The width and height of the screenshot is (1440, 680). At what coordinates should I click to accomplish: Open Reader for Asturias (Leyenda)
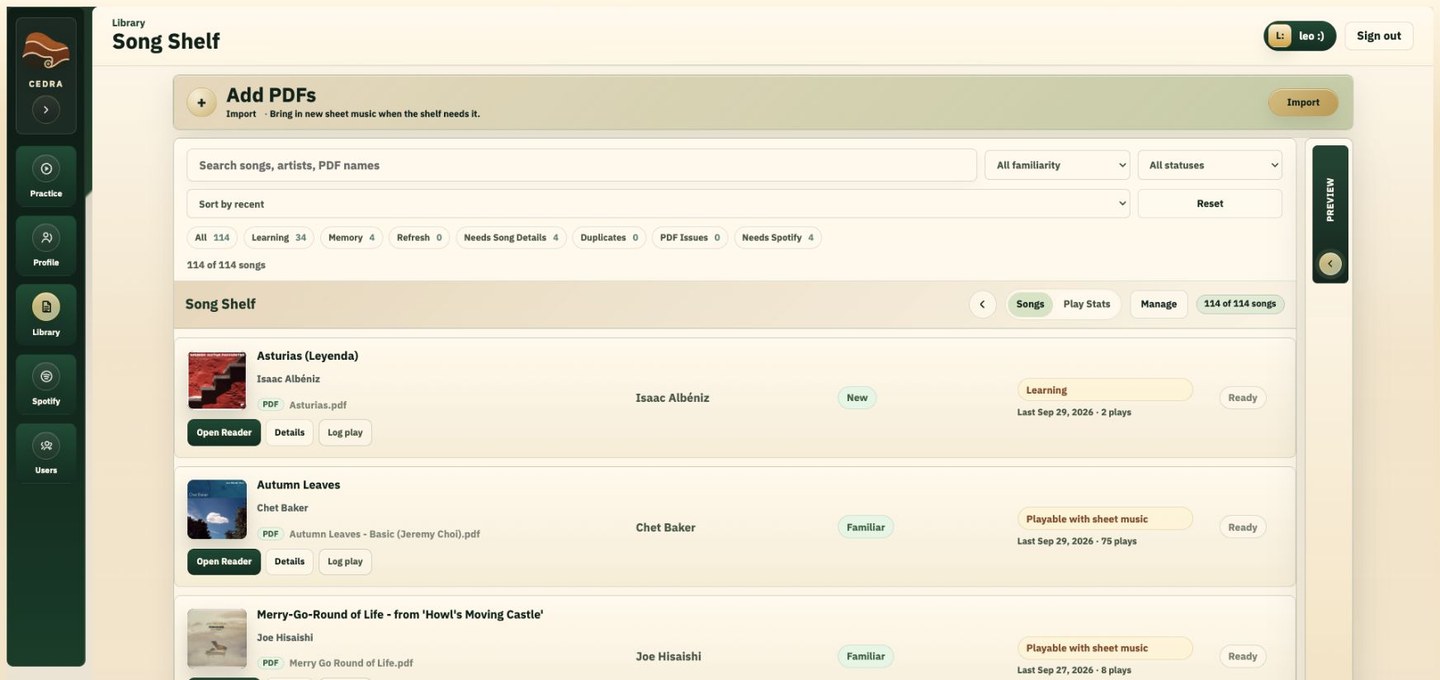pos(224,433)
